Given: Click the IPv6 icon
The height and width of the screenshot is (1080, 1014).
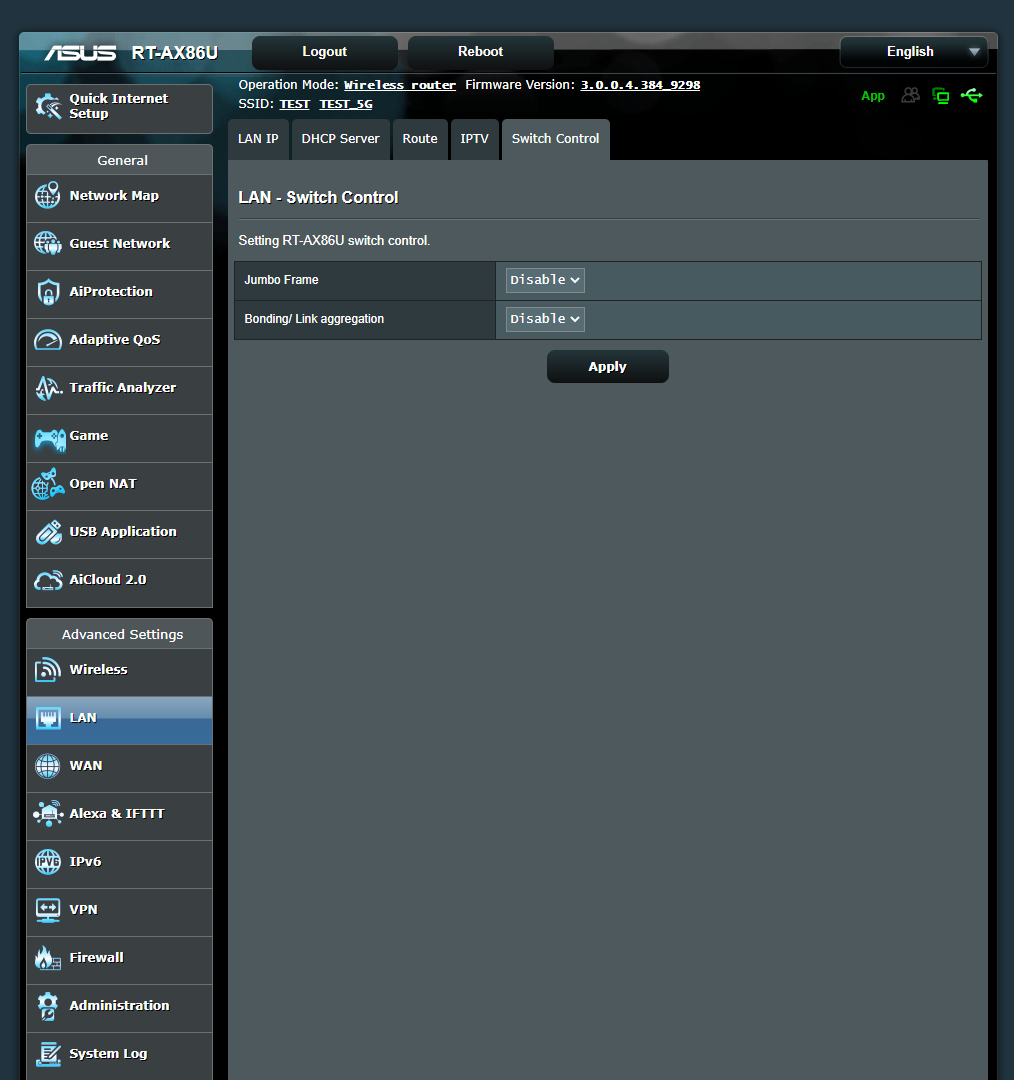Looking at the screenshot, I should (x=48, y=862).
